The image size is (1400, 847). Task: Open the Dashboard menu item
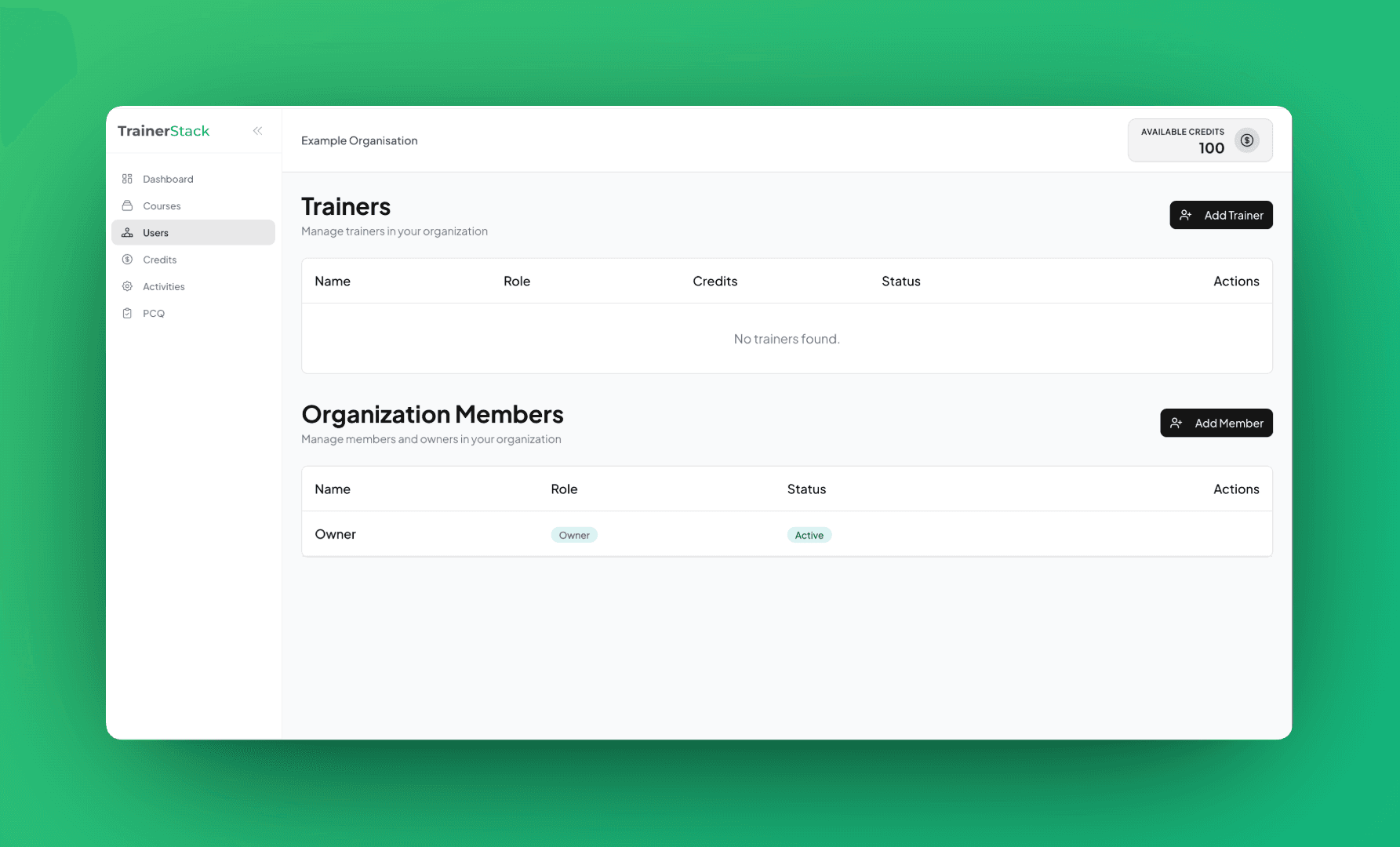pos(168,179)
